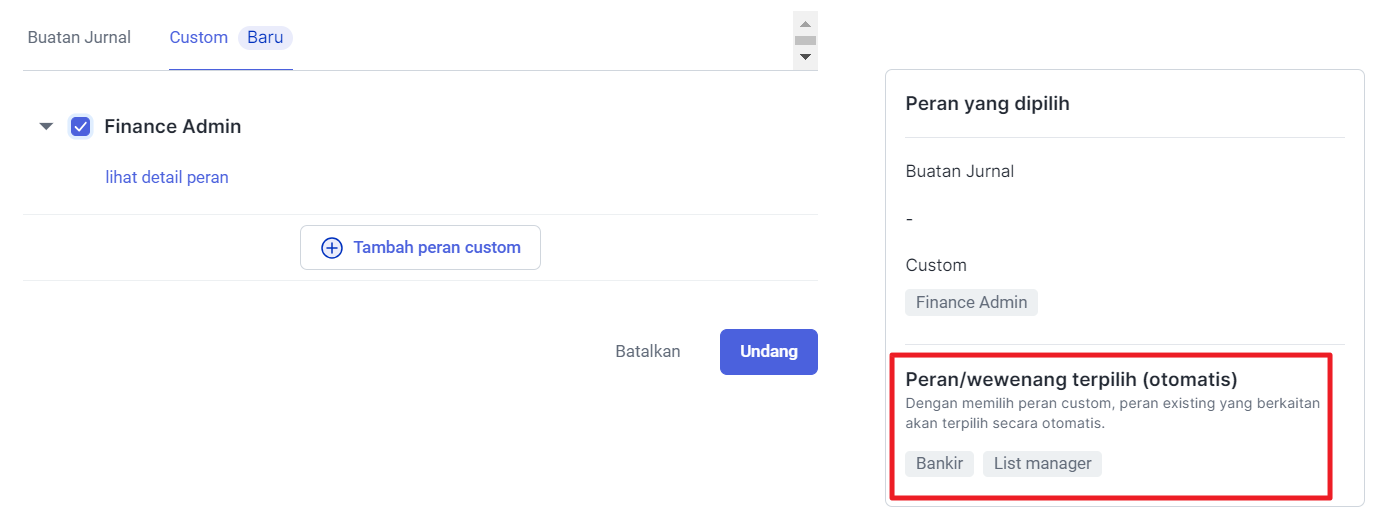Select the Bankir role chip
This screenshot has height=514, width=1381.
[x=939, y=464]
